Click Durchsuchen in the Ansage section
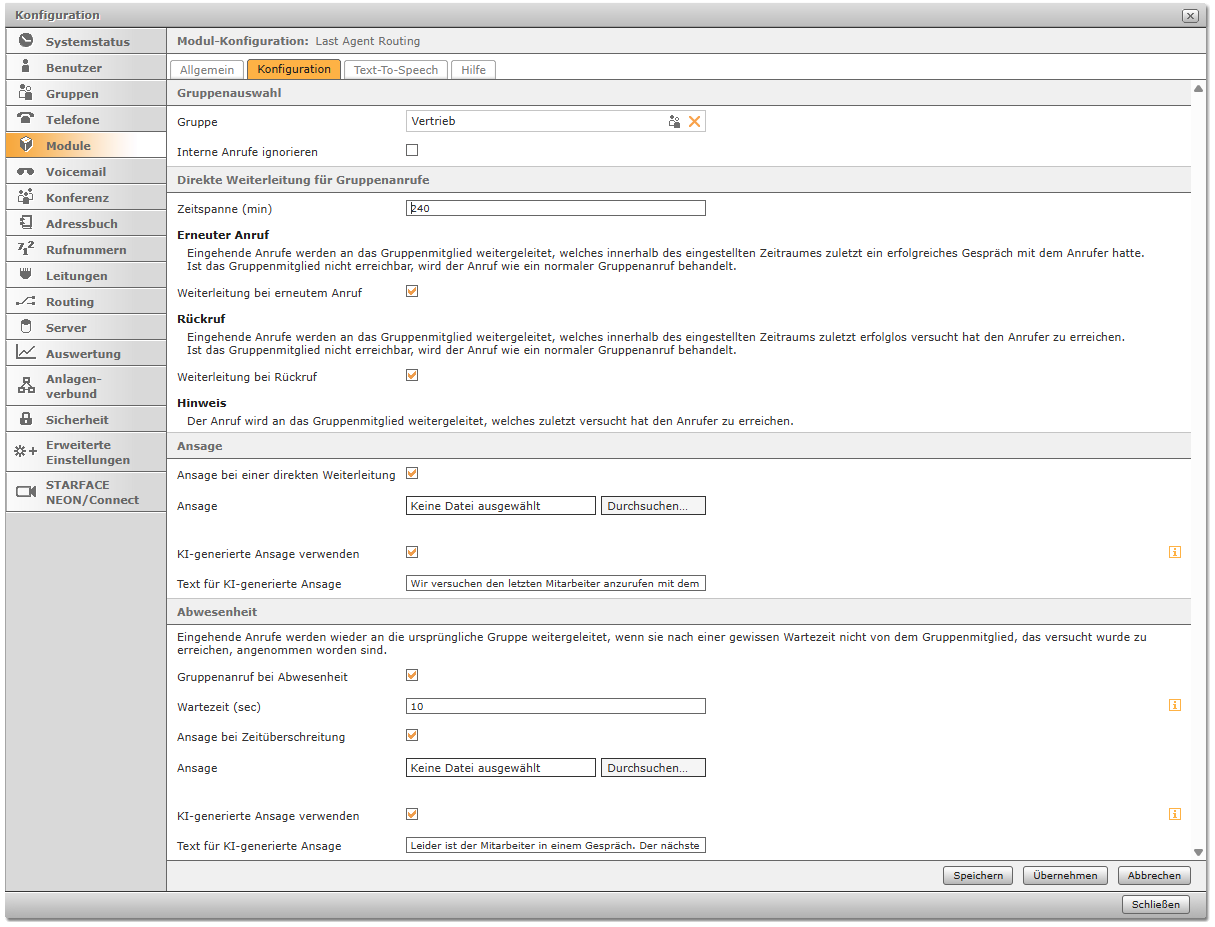 pyautogui.click(x=653, y=506)
